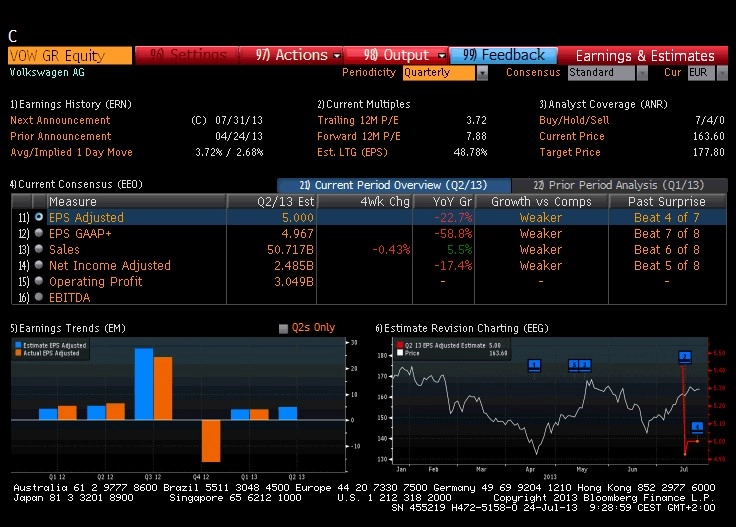Select the Sales measure radio button
The width and height of the screenshot is (736, 527).
[x=39, y=249]
